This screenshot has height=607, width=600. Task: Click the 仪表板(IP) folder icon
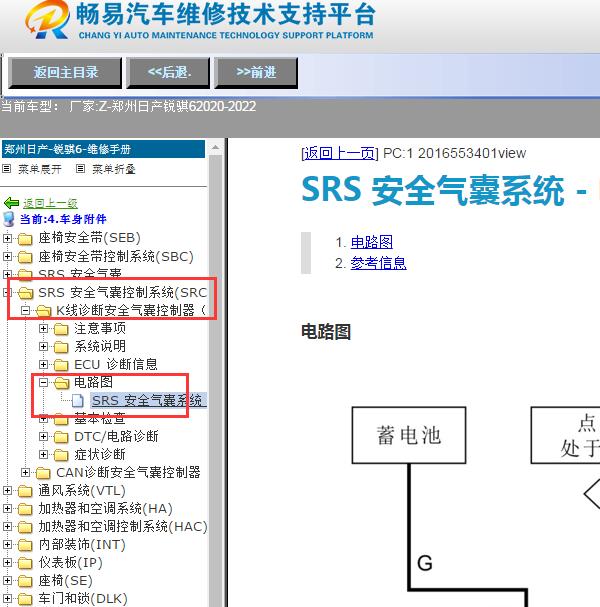(x=25, y=563)
